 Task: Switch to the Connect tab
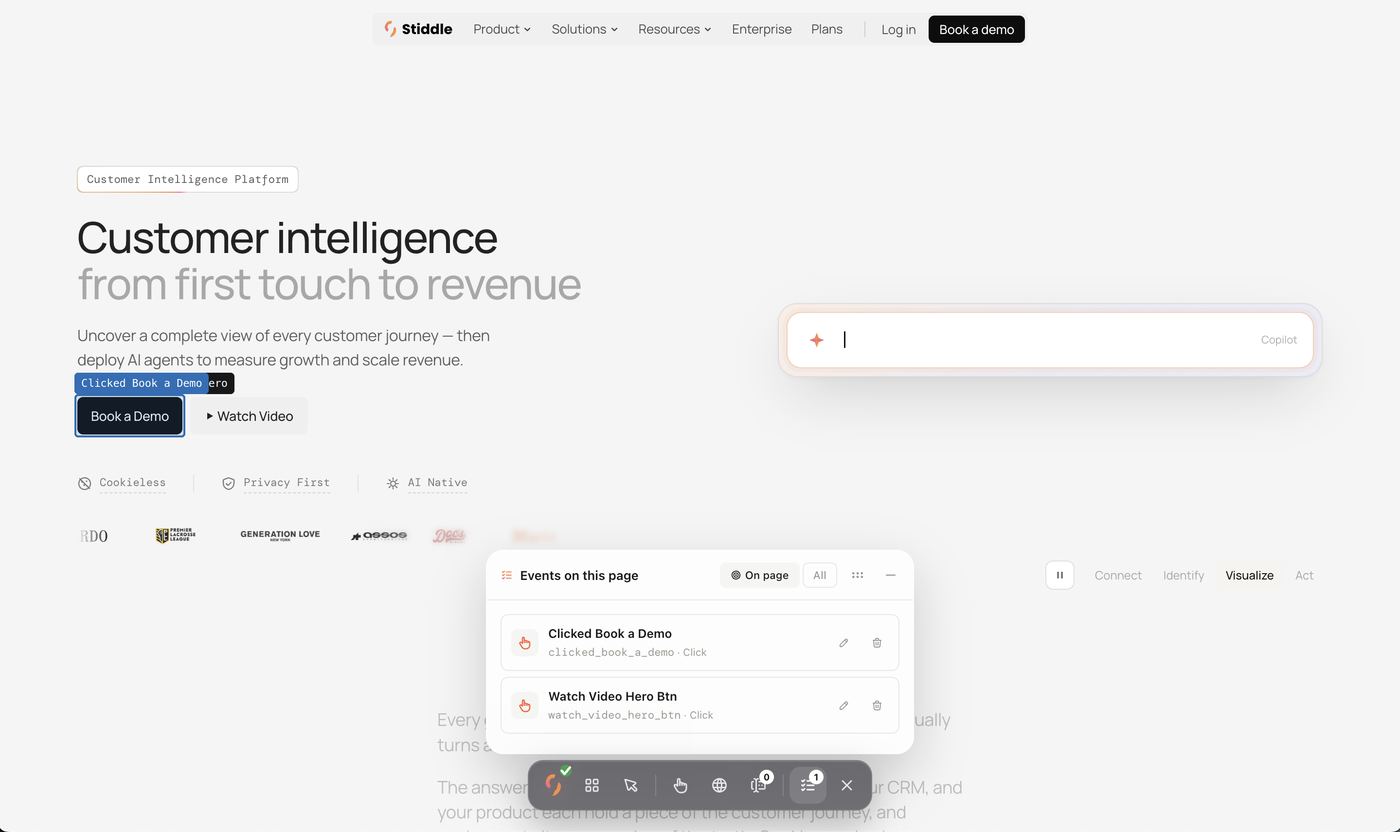tap(1118, 575)
